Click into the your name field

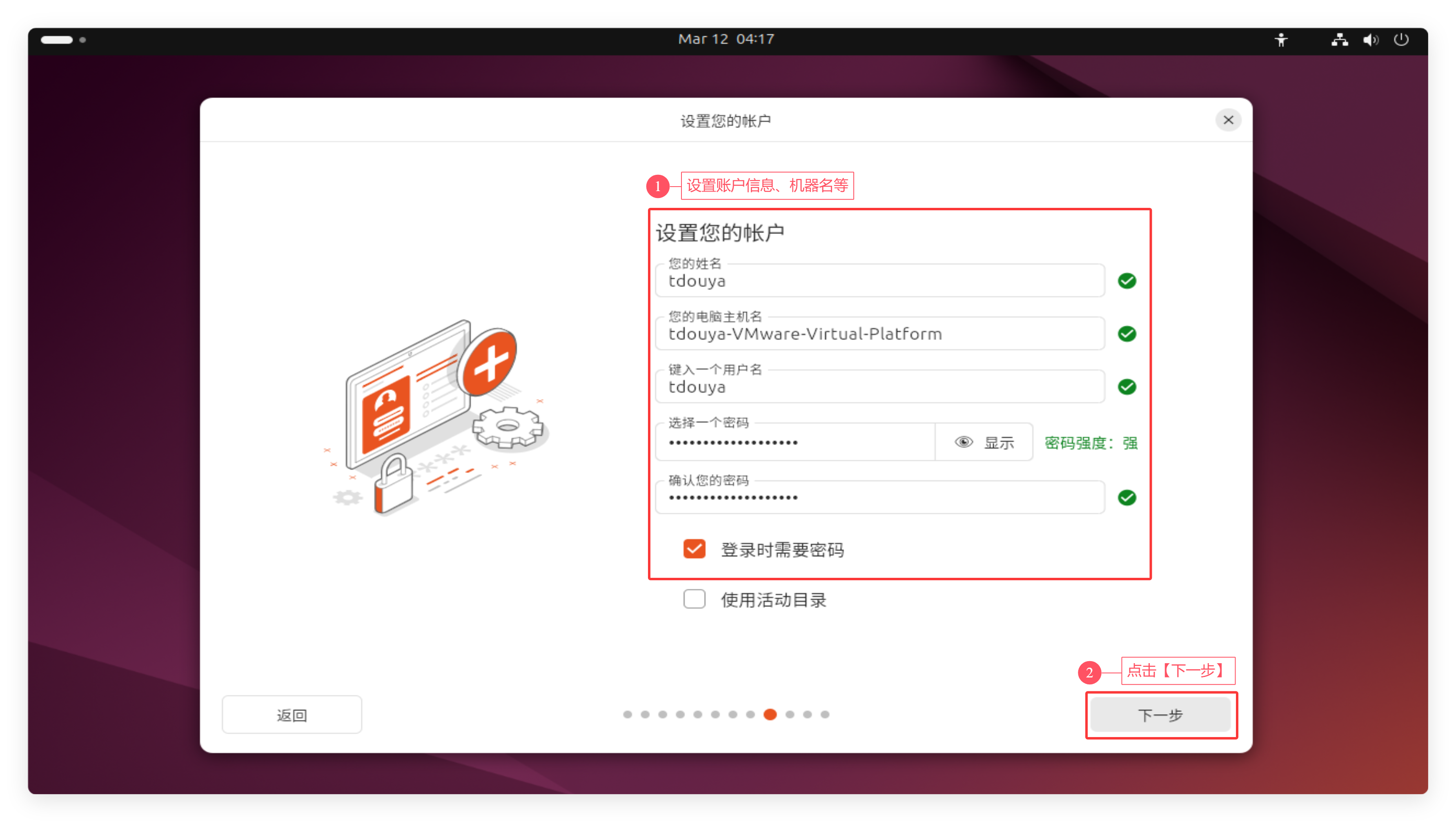click(879, 281)
